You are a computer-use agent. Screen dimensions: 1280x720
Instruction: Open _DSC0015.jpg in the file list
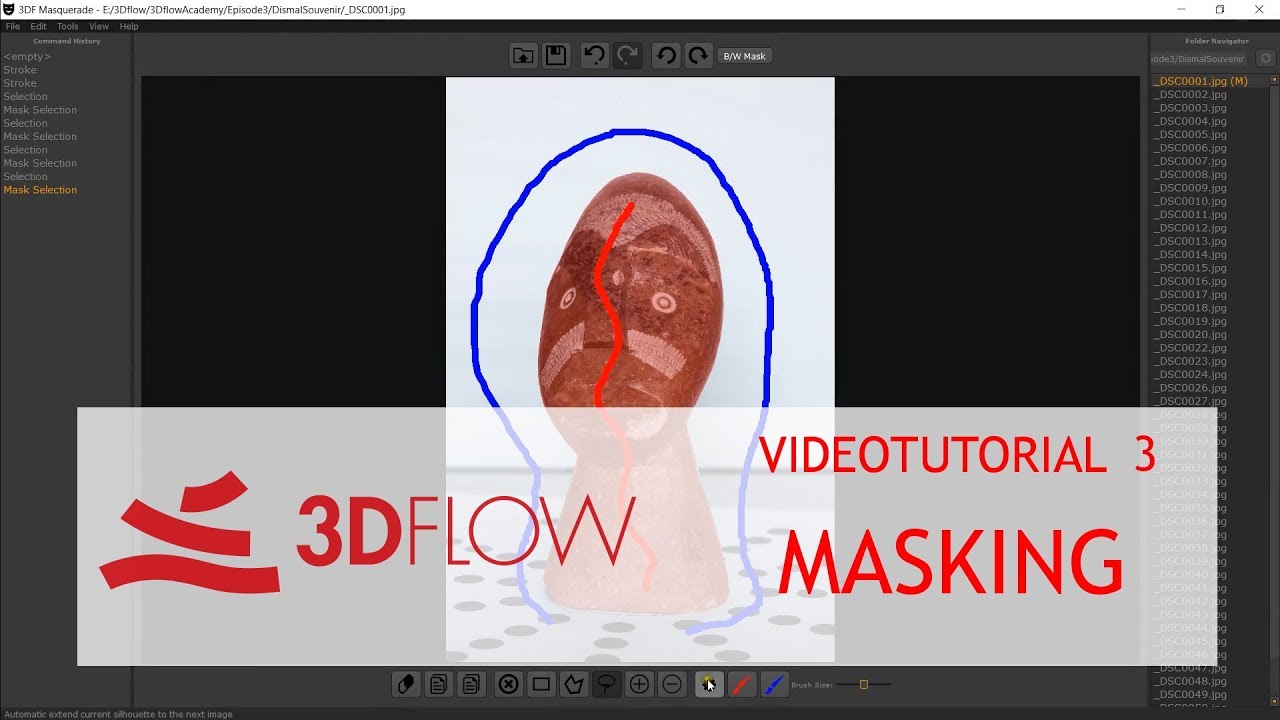pos(1190,268)
